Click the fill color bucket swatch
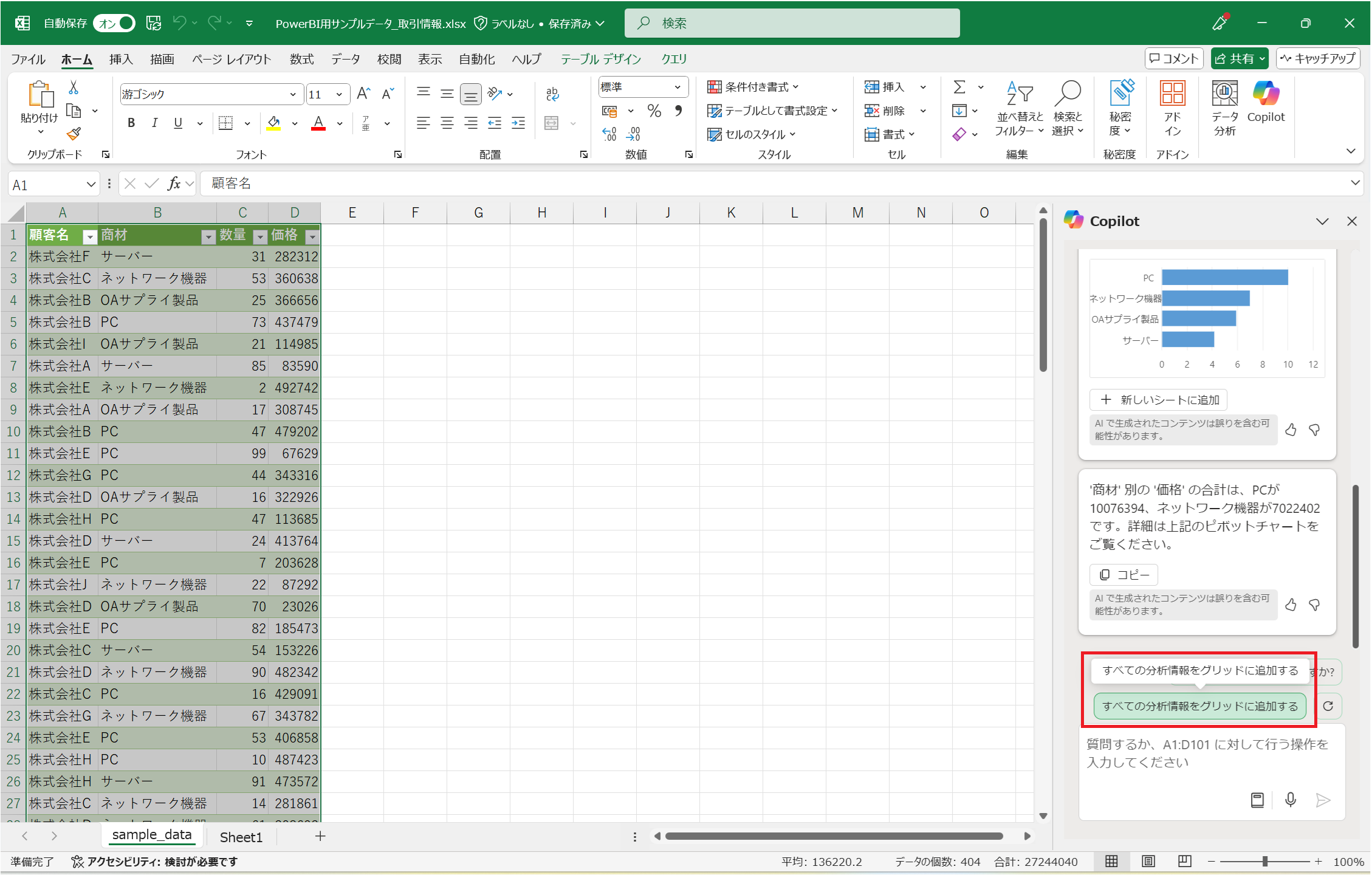1372x875 pixels. coord(273,123)
